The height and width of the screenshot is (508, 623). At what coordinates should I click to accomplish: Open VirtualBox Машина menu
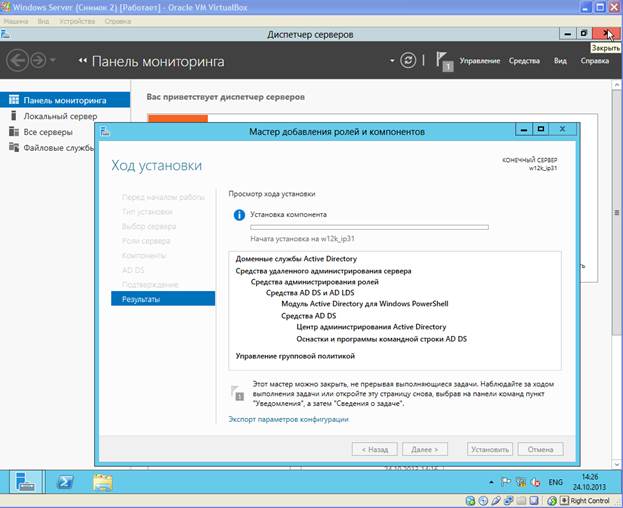[x=16, y=21]
